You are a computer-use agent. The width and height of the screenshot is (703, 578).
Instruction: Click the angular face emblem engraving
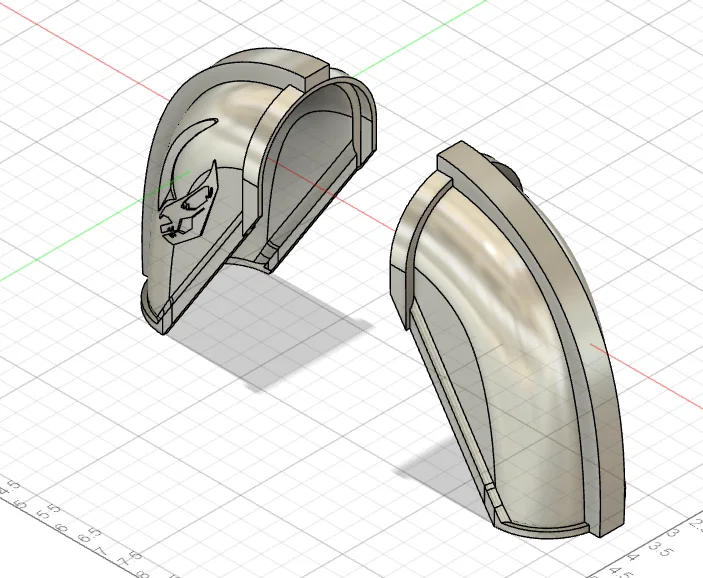187,204
